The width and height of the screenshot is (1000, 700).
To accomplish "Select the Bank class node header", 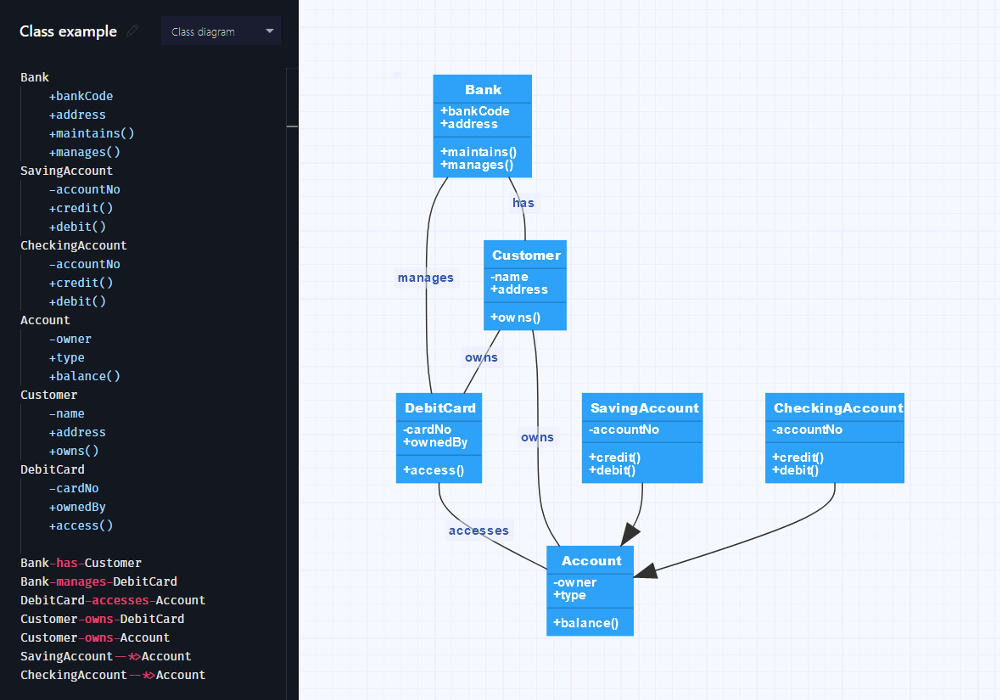I will click(x=482, y=90).
